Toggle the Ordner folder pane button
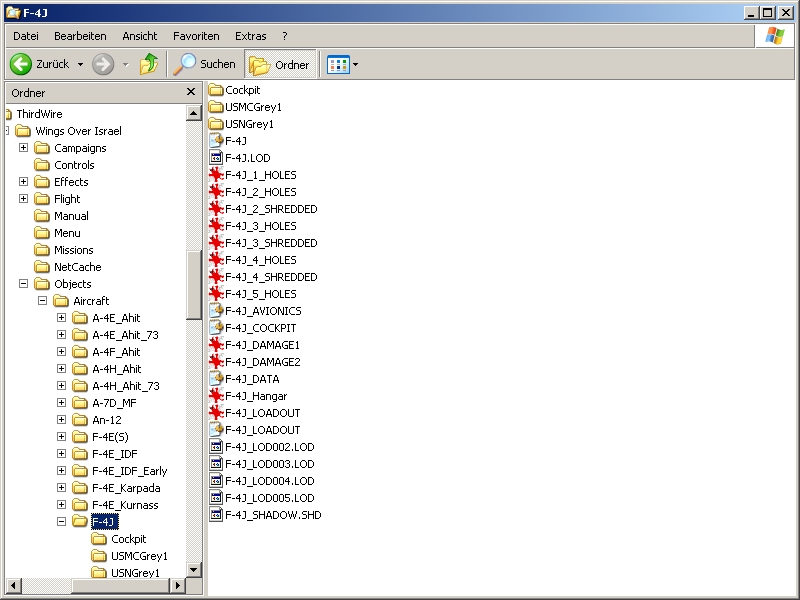This screenshot has height=600, width=800. pos(280,65)
